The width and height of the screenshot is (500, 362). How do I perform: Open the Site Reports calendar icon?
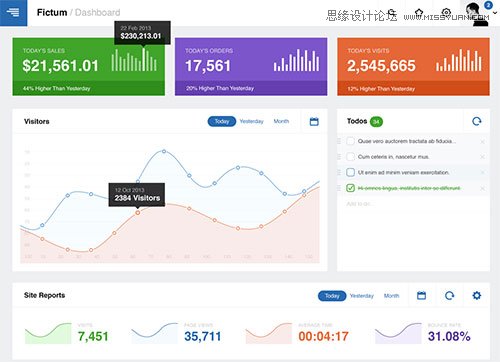pos(421,295)
